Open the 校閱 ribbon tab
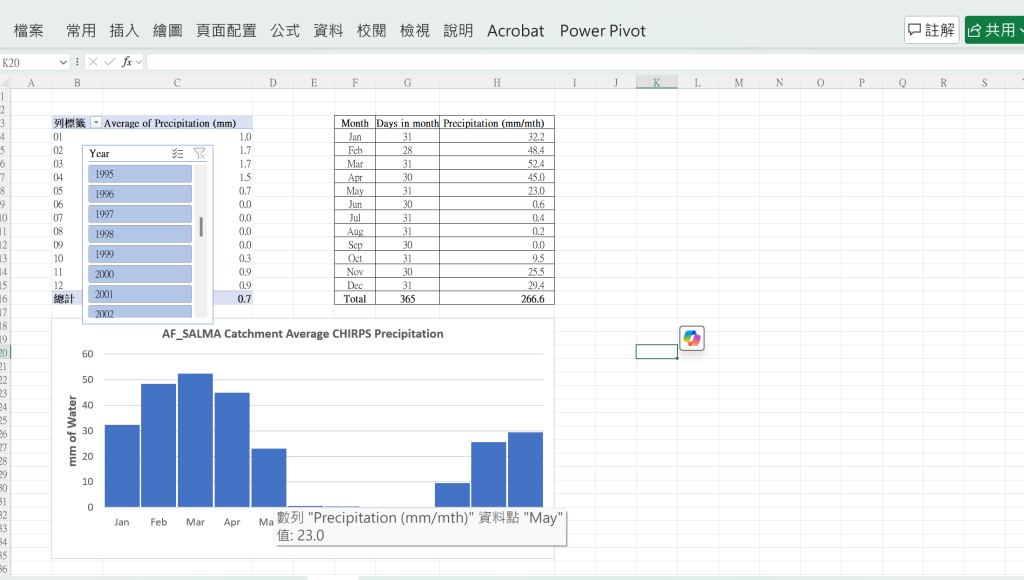The width and height of the screenshot is (1024, 580). tap(372, 31)
